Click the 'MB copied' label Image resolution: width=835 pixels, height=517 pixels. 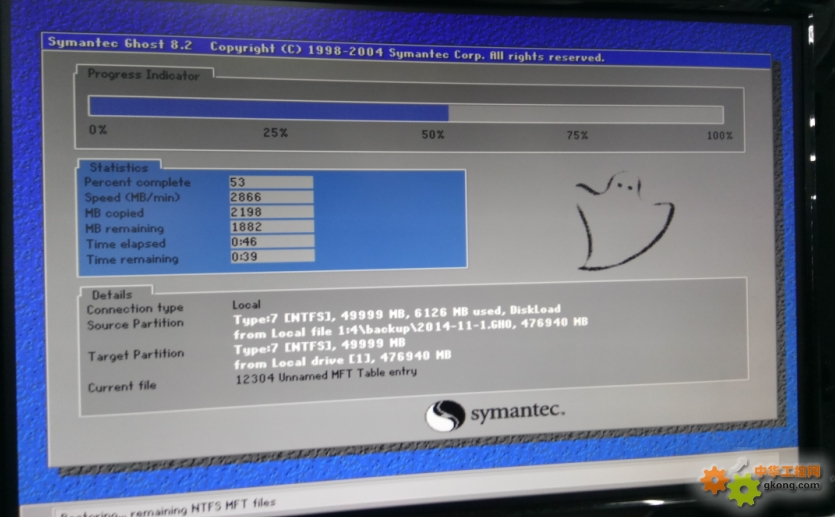(x=114, y=213)
